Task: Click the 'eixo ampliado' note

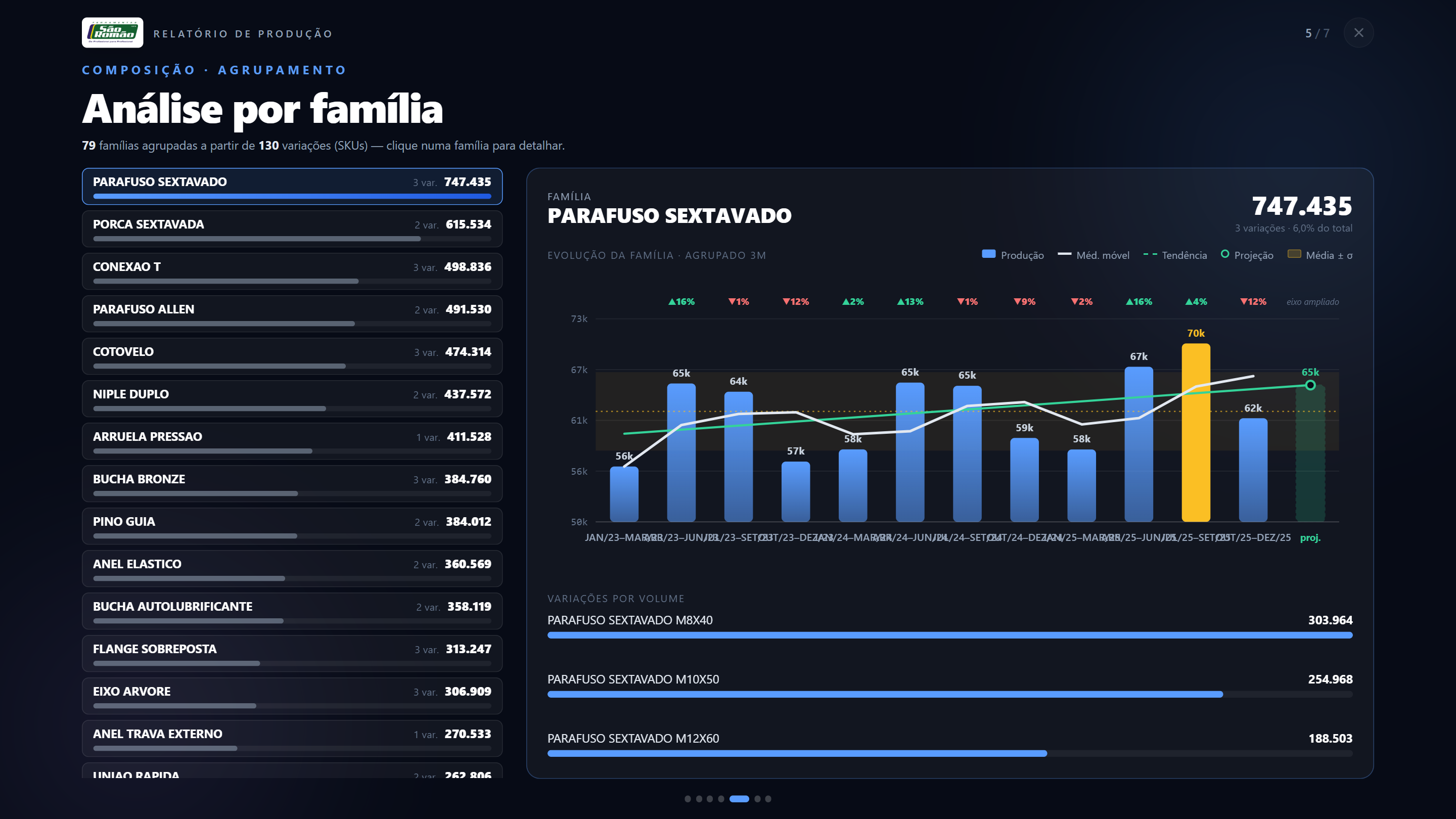Action: click(x=1312, y=302)
